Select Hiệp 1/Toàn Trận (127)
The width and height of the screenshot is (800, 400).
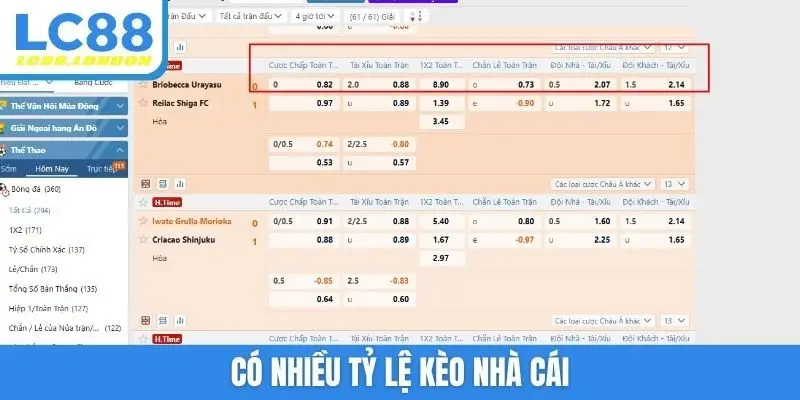click(x=48, y=309)
